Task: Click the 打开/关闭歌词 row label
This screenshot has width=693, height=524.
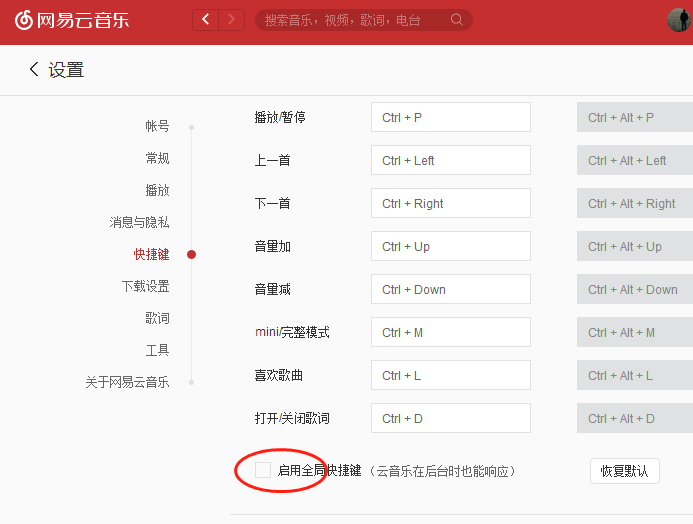Action: click(292, 418)
